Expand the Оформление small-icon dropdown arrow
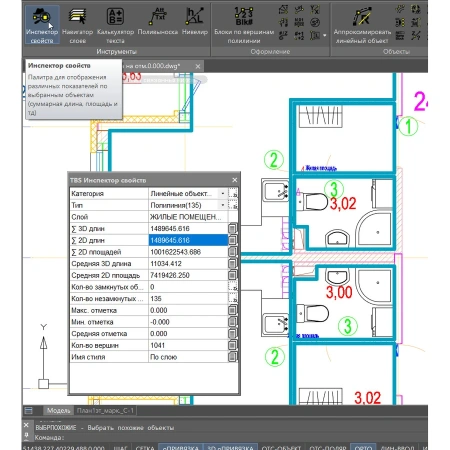450x450 pixels. (324, 35)
